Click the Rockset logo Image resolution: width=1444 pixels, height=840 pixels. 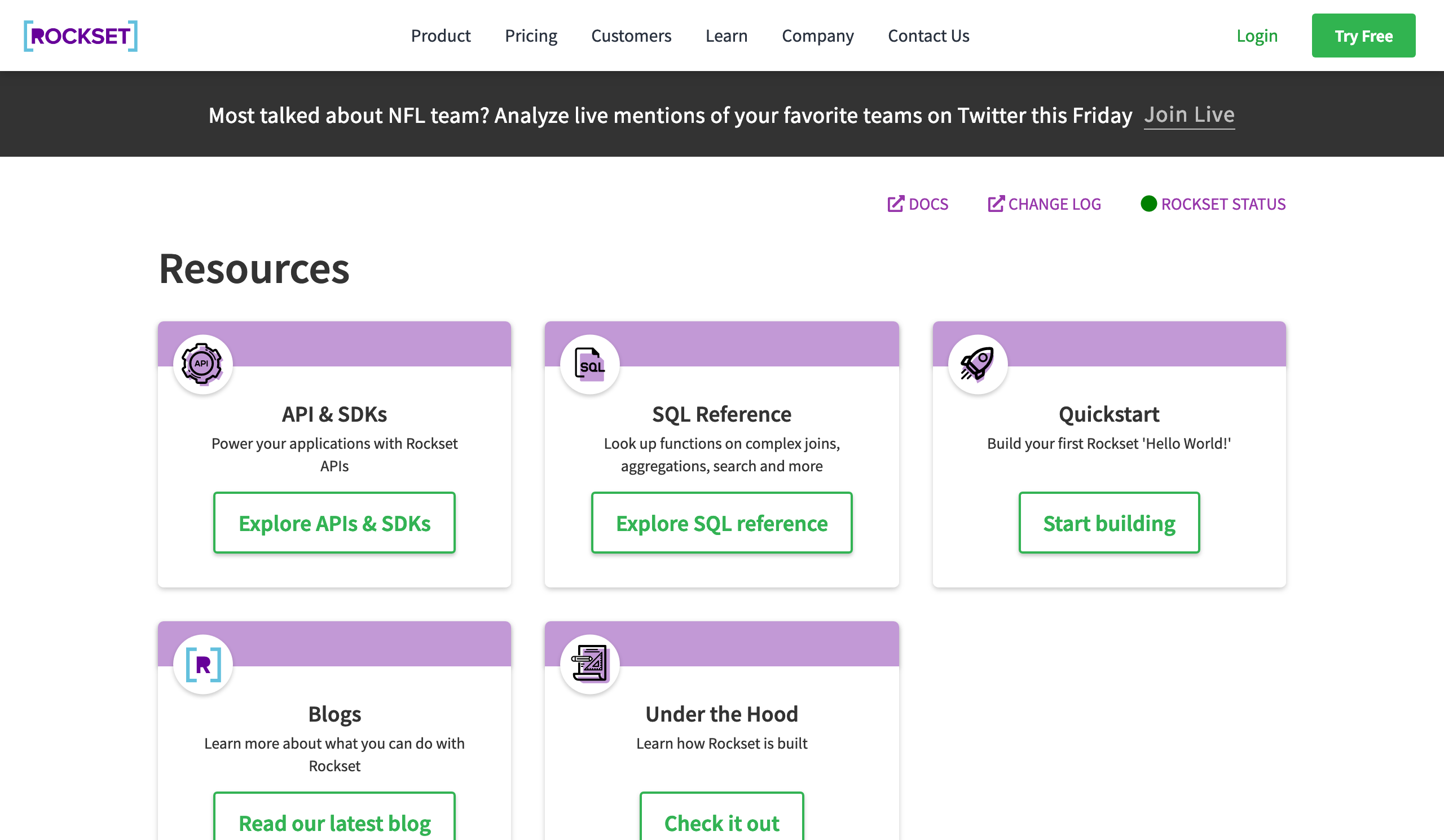click(80, 36)
